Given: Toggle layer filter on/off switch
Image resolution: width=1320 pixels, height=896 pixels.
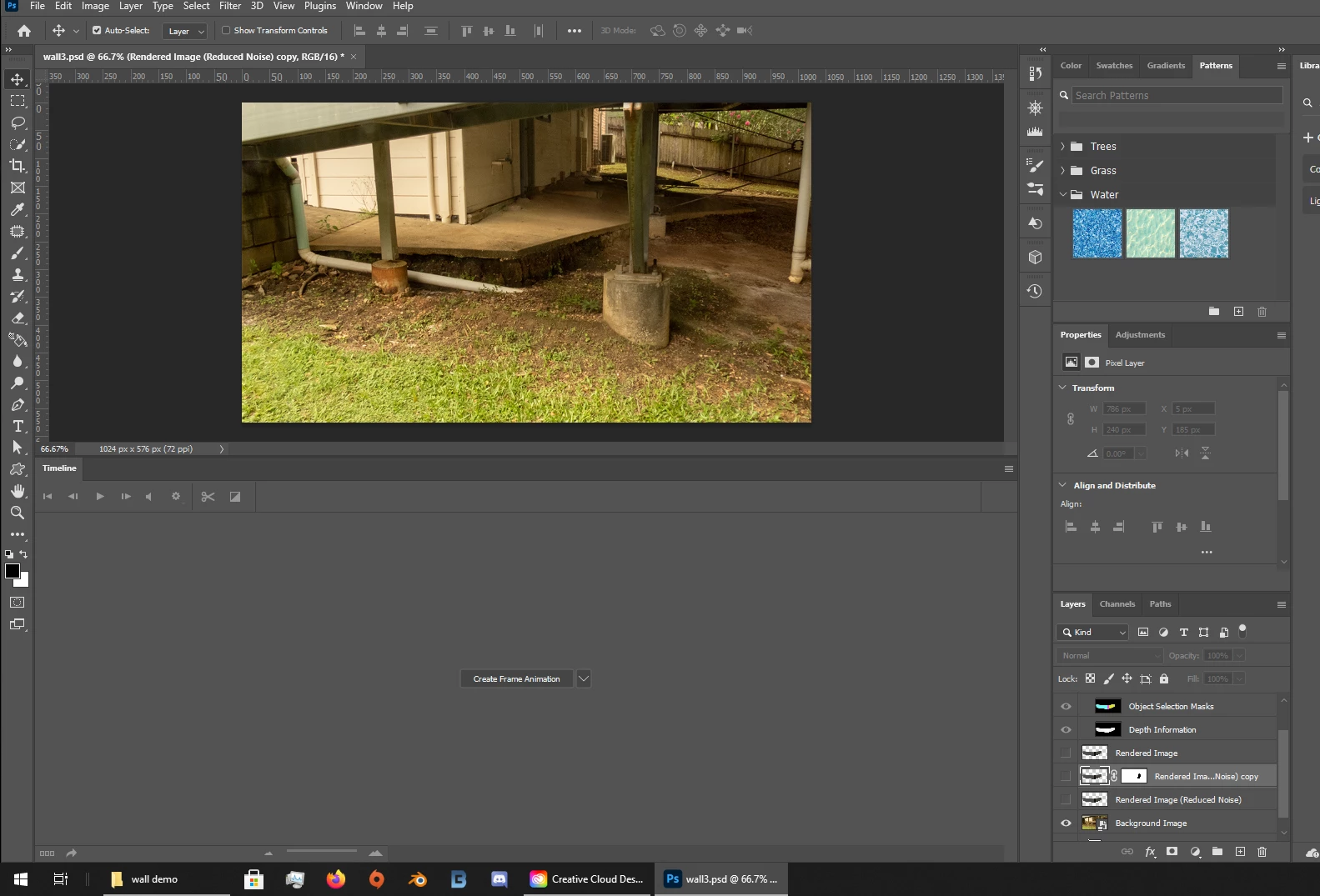Looking at the screenshot, I should (1242, 630).
